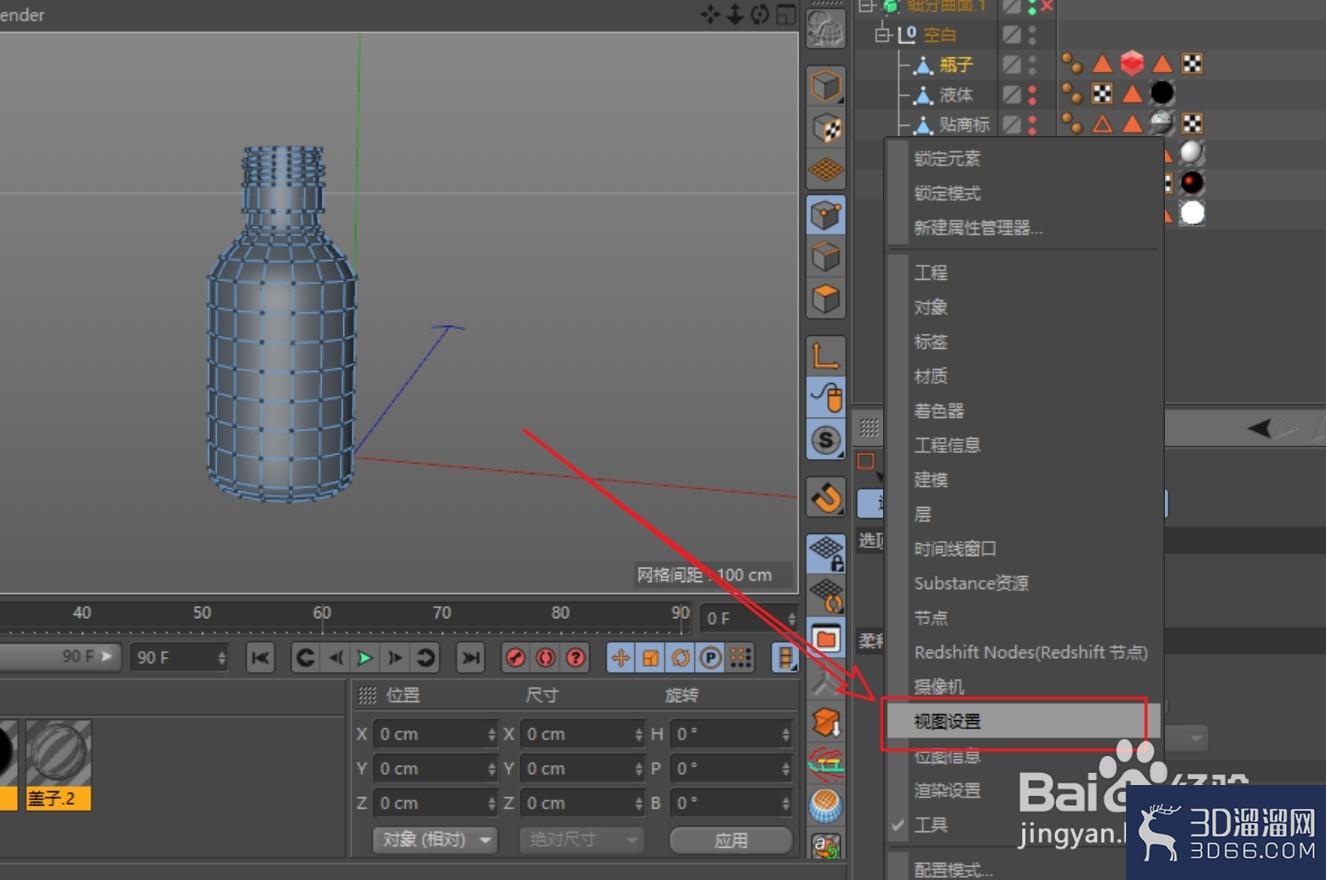The height and width of the screenshot is (880, 1326).
Task: Open the 绝对尺寸 size dropdown
Action: (582, 839)
